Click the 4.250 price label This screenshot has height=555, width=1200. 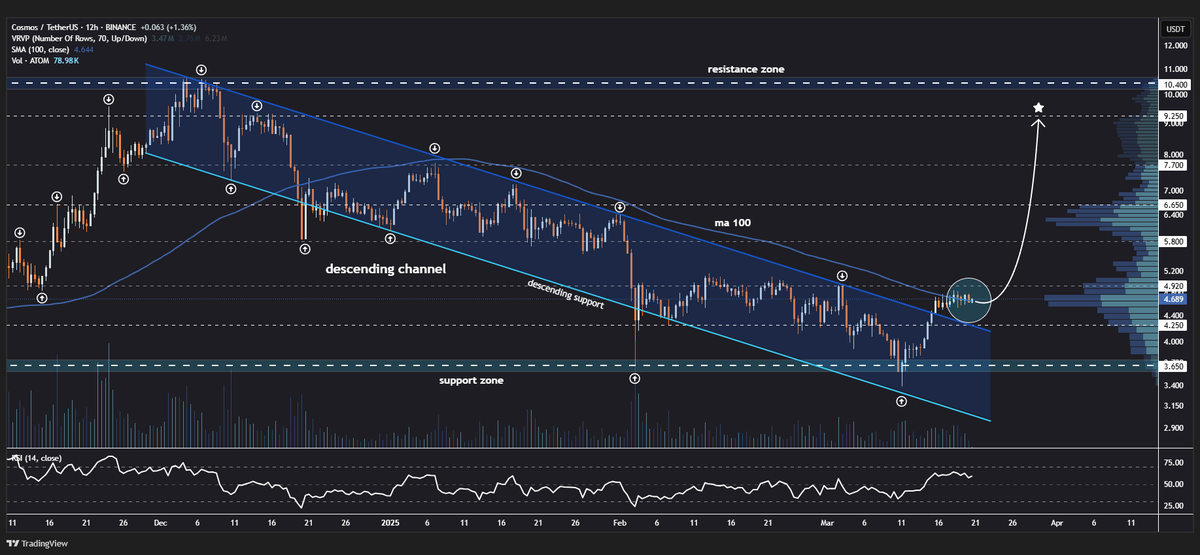(x=1173, y=325)
